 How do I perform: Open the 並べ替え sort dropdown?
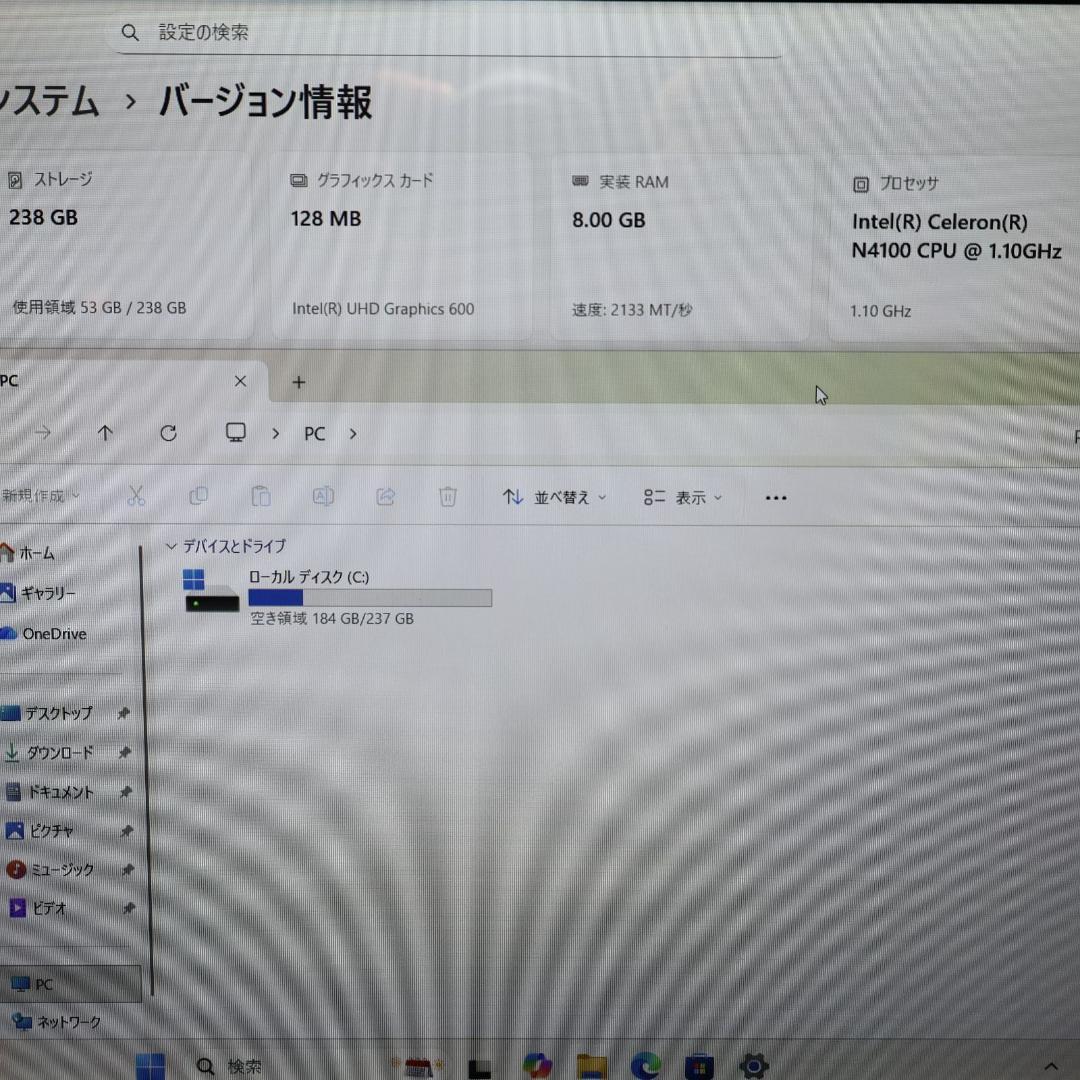click(x=553, y=497)
